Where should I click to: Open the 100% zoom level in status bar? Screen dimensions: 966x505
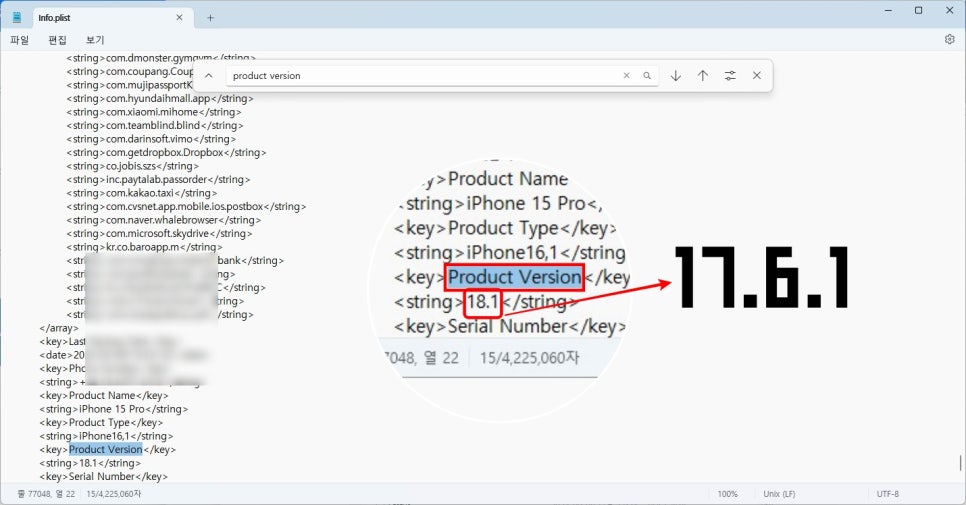tap(727, 494)
